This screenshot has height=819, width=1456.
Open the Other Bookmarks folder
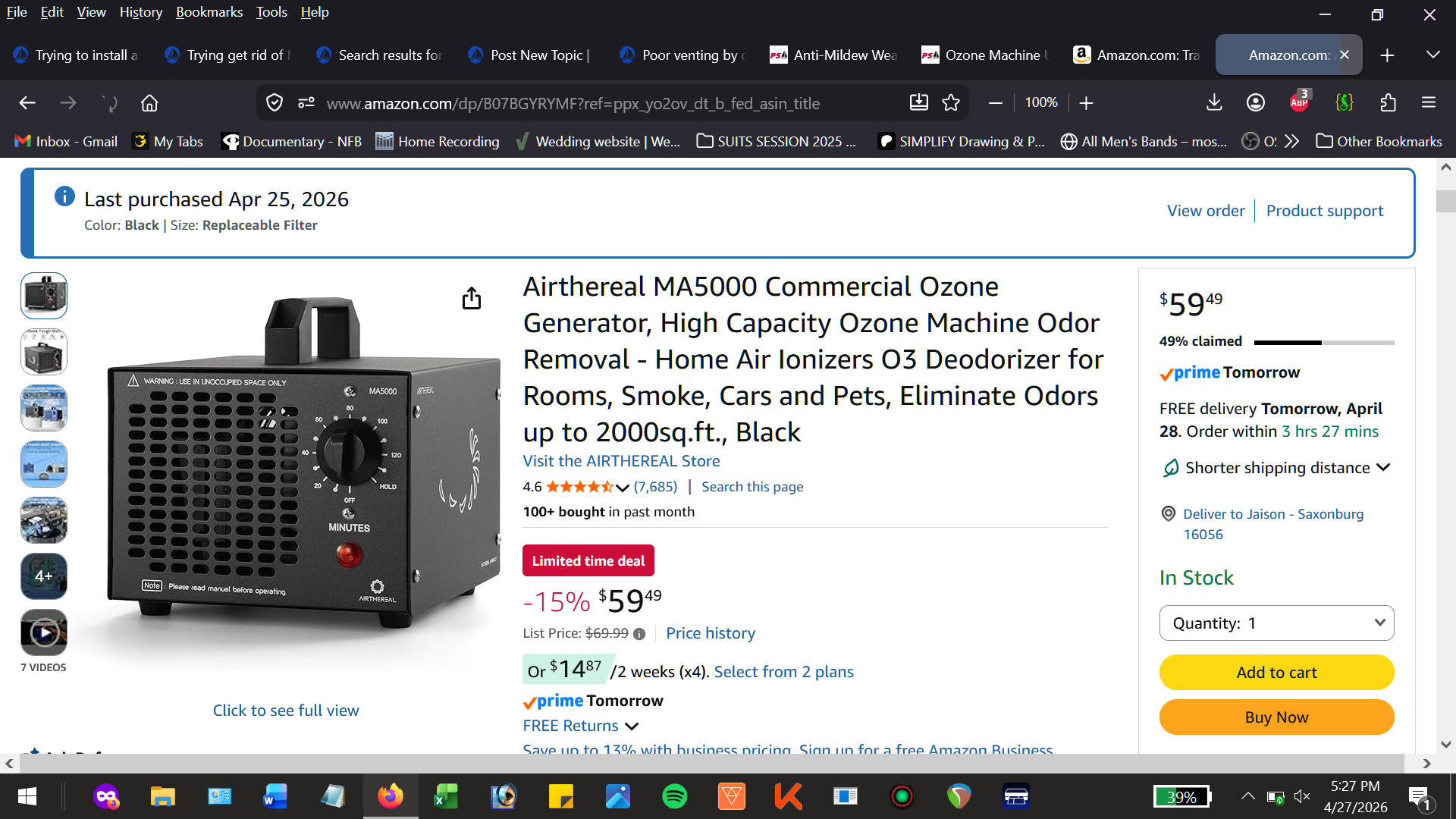tap(1379, 142)
